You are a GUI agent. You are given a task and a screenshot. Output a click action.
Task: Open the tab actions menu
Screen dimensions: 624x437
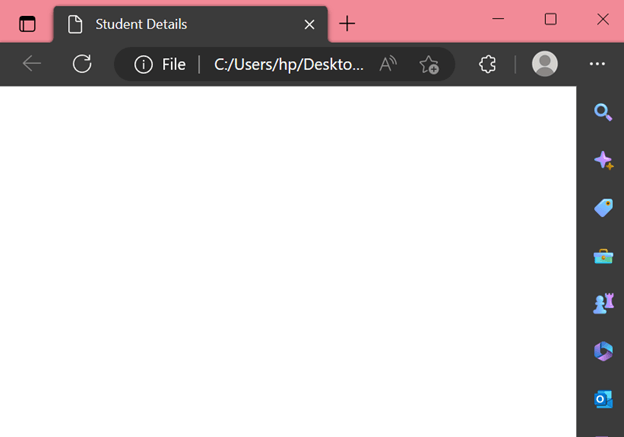click(27, 24)
